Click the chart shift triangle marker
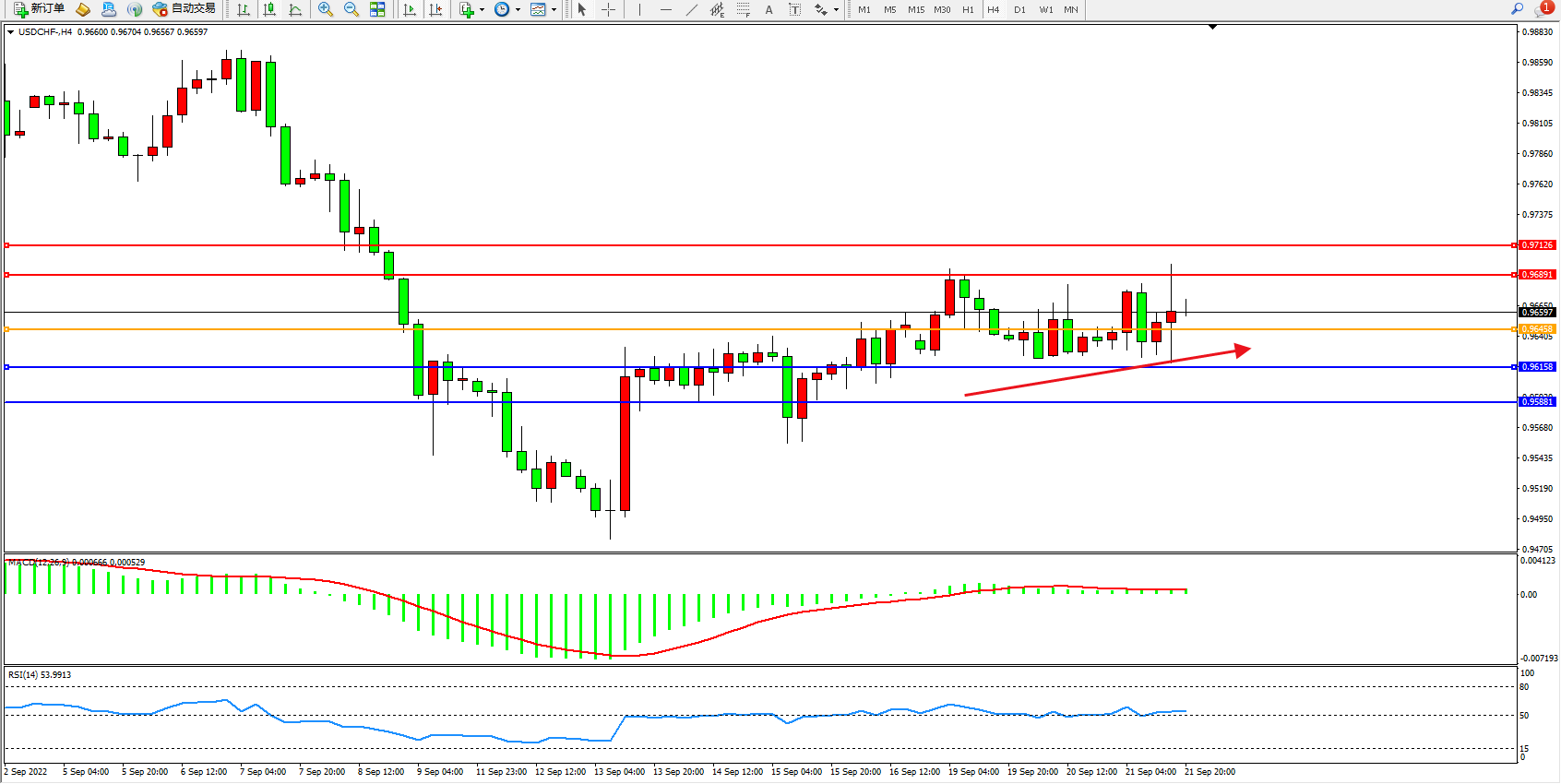1561x784 pixels. [1212, 28]
